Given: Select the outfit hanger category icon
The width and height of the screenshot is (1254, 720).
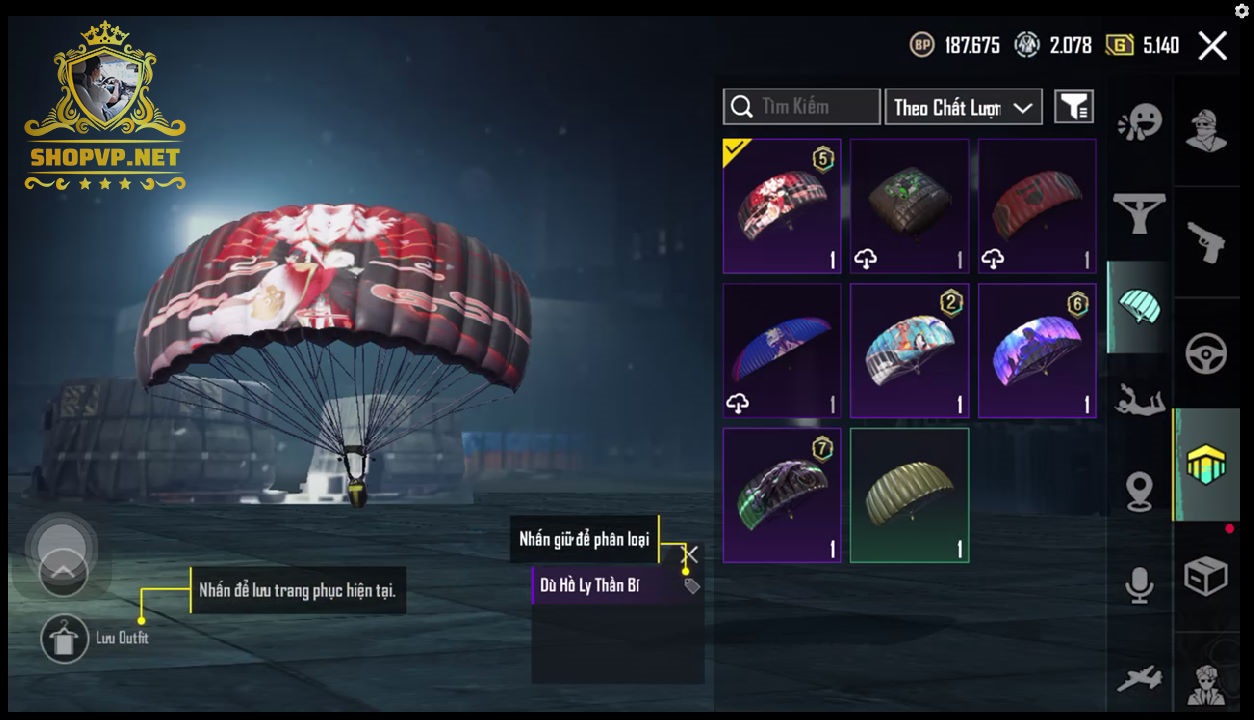Looking at the screenshot, I should point(1139,213).
